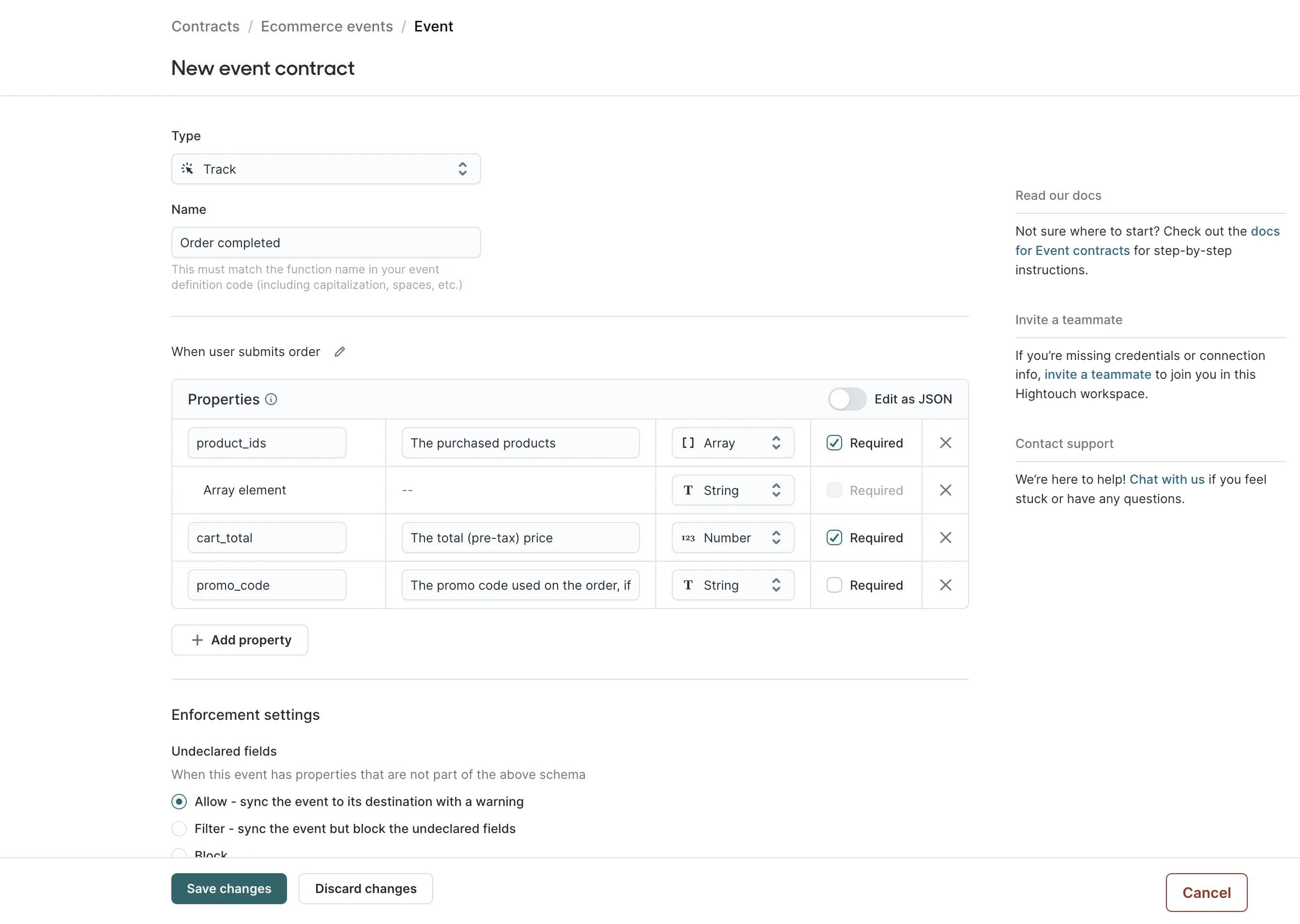Open docs for Event contracts link
Image resolution: width=1300 pixels, height=924 pixels.
coord(1073,250)
